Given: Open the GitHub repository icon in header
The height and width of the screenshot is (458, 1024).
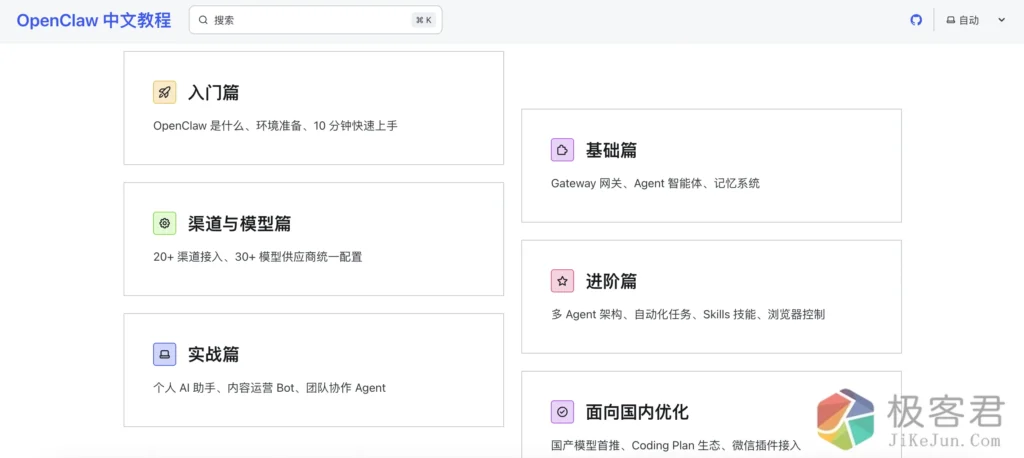Looking at the screenshot, I should point(916,20).
